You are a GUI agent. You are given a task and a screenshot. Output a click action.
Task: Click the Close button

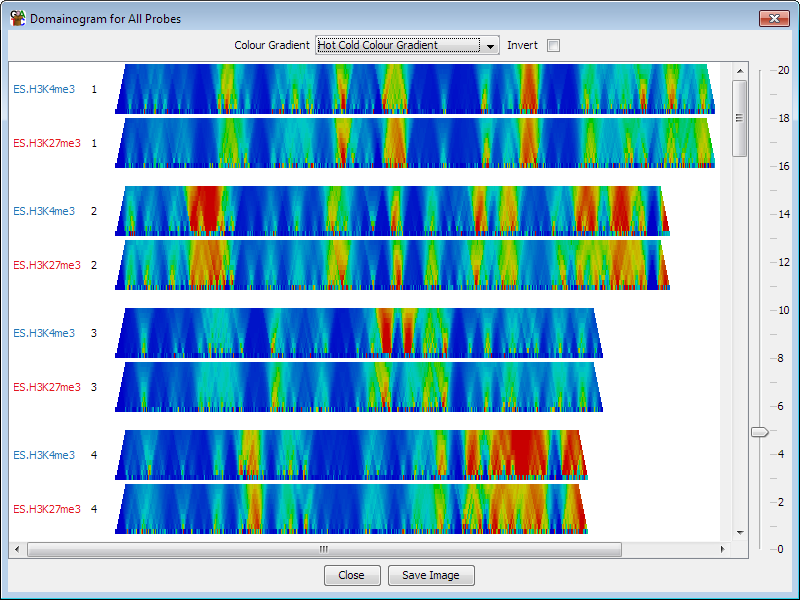click(x=352, y=575)
